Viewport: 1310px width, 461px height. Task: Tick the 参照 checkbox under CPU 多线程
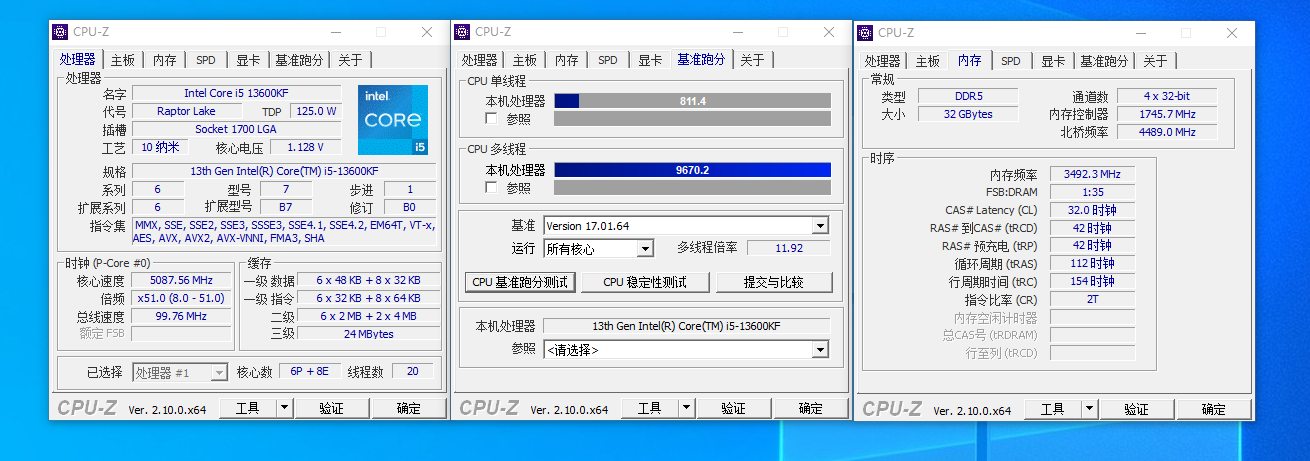pyautogui.click(x=491, y=188)
